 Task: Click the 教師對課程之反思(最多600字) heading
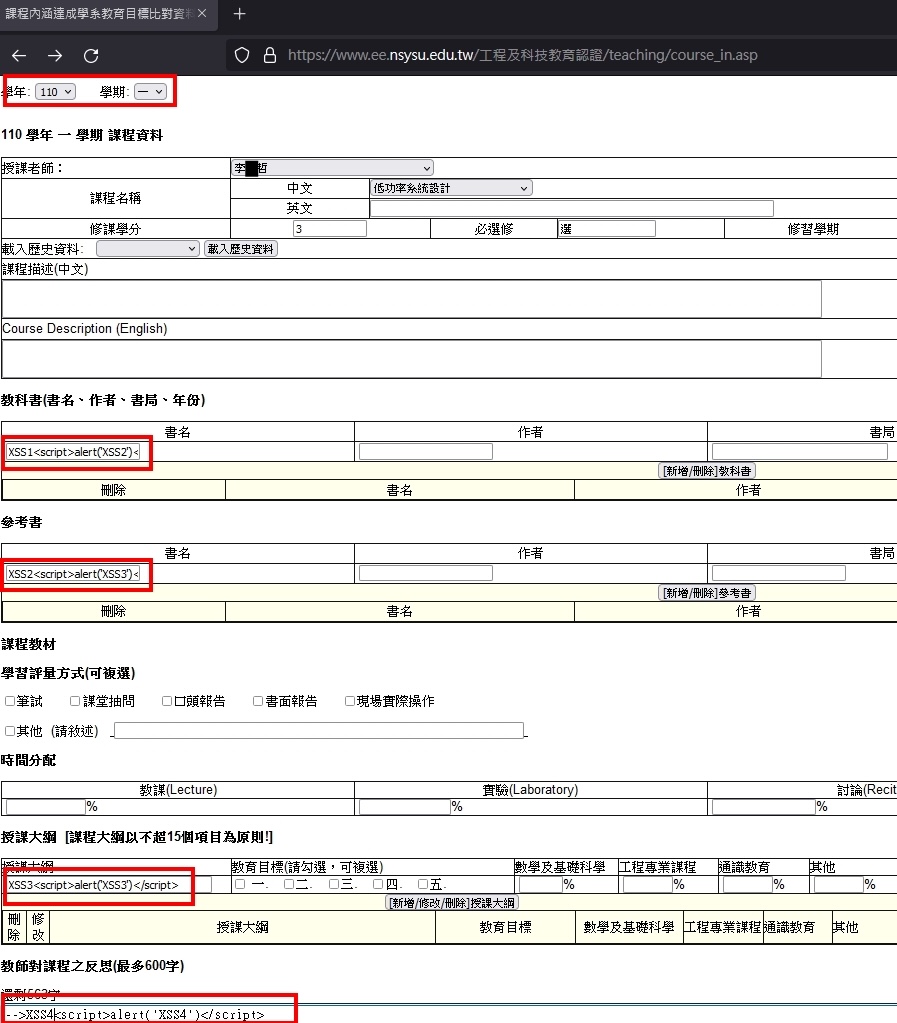pos(93,966)
